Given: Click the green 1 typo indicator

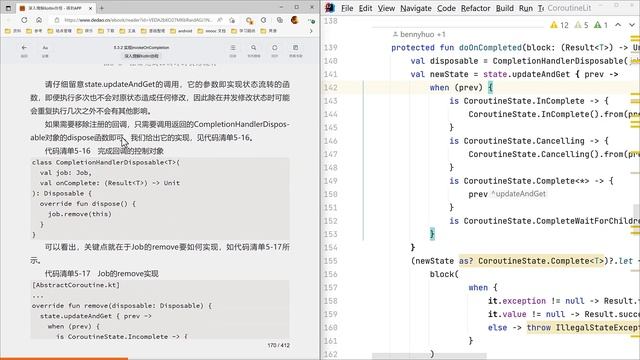Looking at the screenshot, I should [x=601, y=25].
